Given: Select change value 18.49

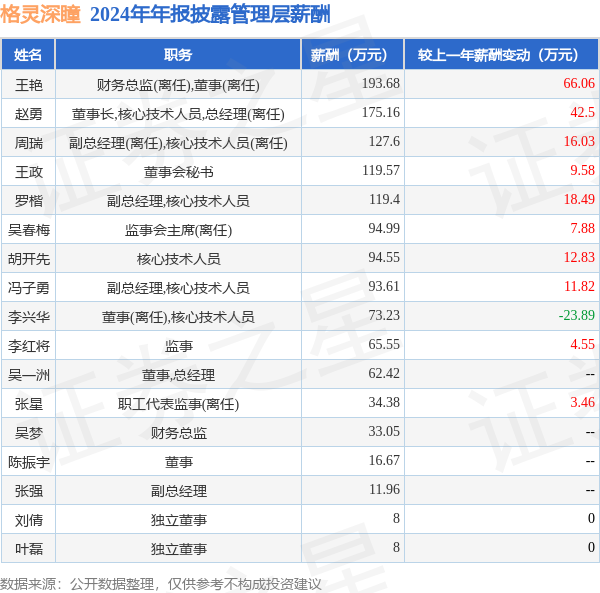Looking at the screenshot, I should pos(579,200).
